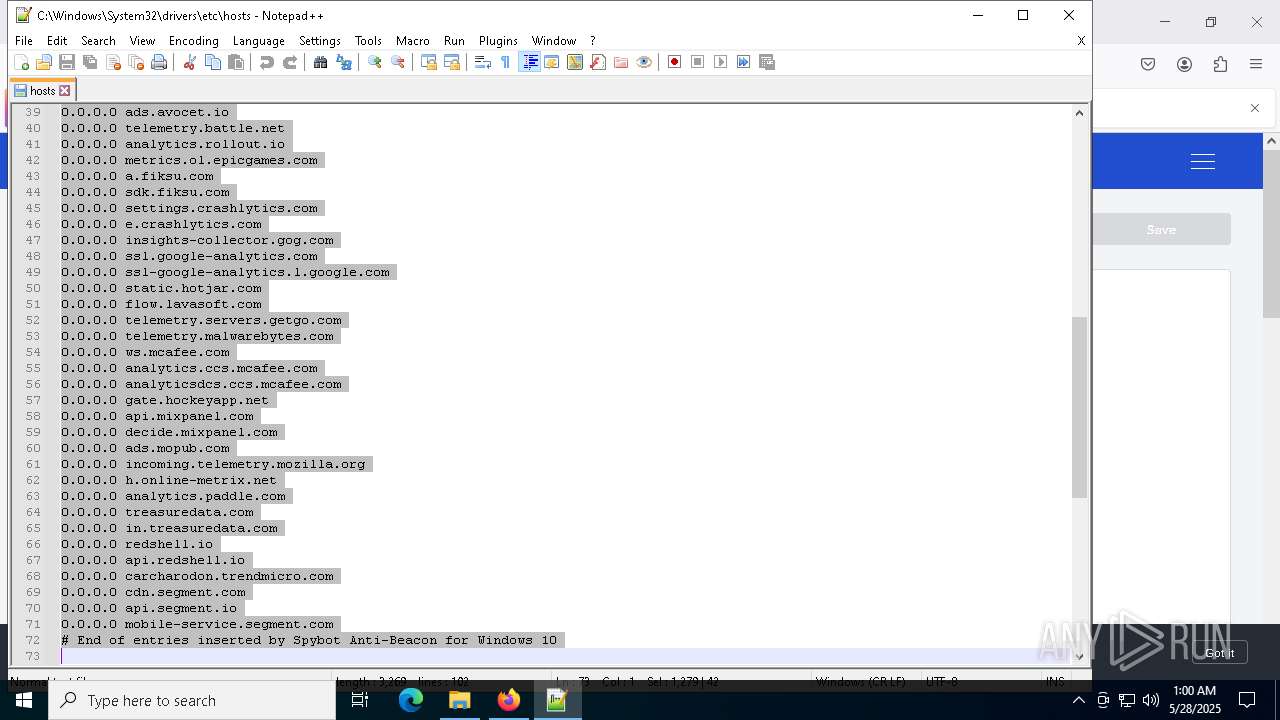This screenshot has height=720, width=1280.
Task: Toggle Show All Characters pilcrow icon
Action: click(x=505, y=62)
